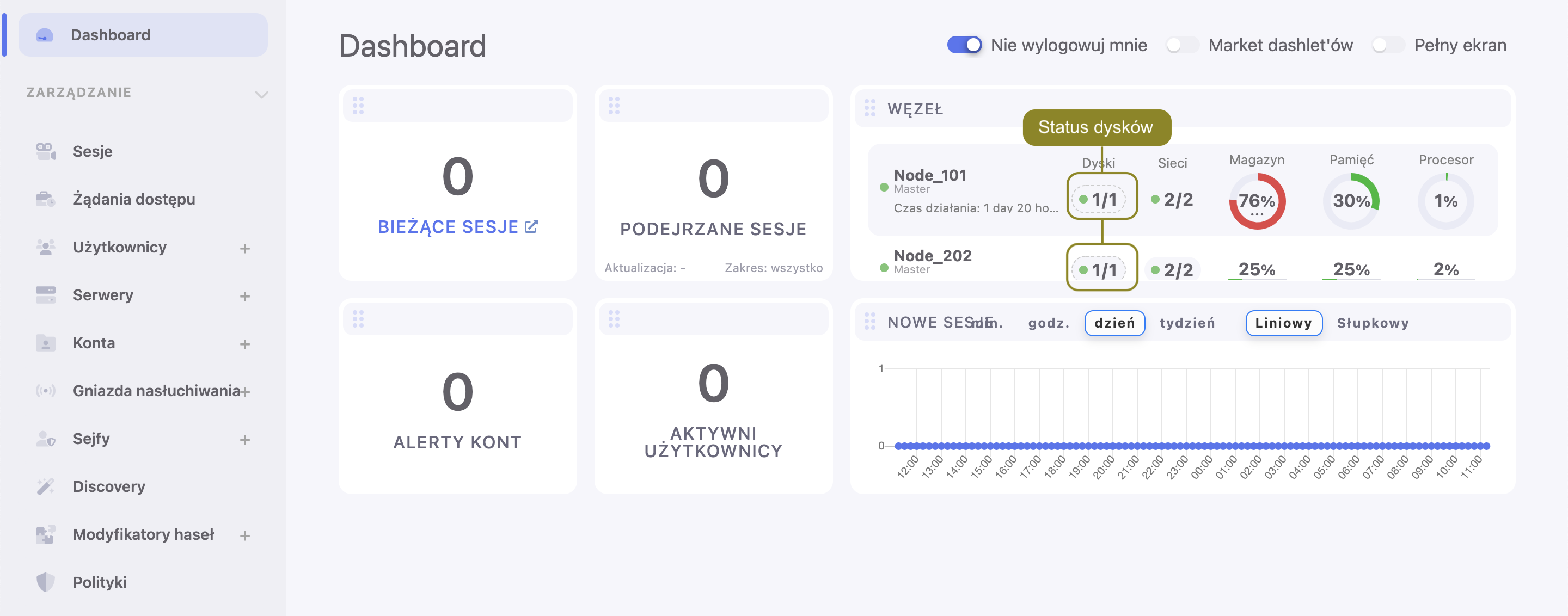Expand Użytkownicy with the plus sign
The width and height of the screenshot is (1568, 616).
(x=244, y=248)
